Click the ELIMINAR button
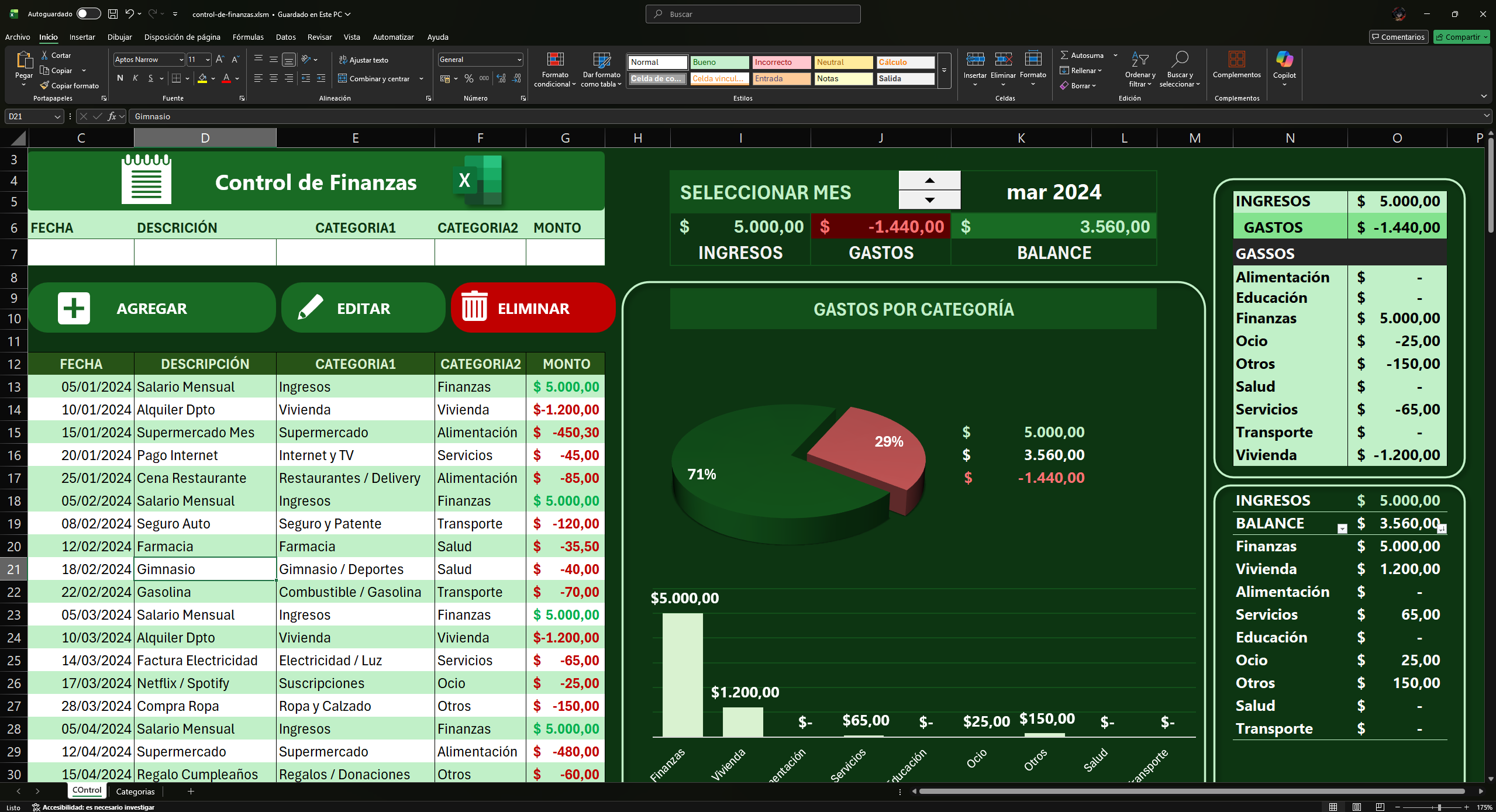Screen dimensions: 1496x812 [532, 307]
